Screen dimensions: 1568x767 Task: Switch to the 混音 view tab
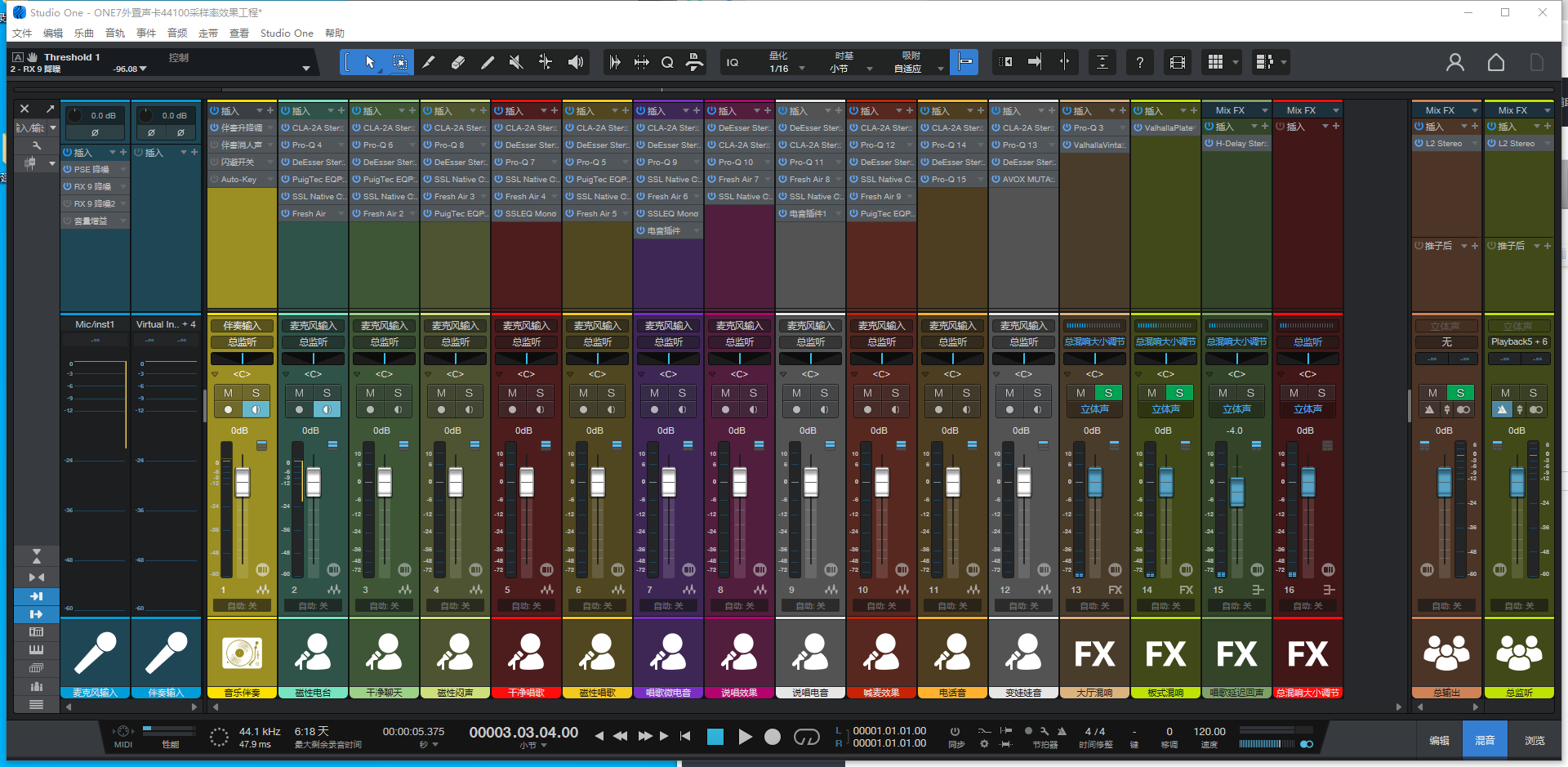(x=1485, y=740)
